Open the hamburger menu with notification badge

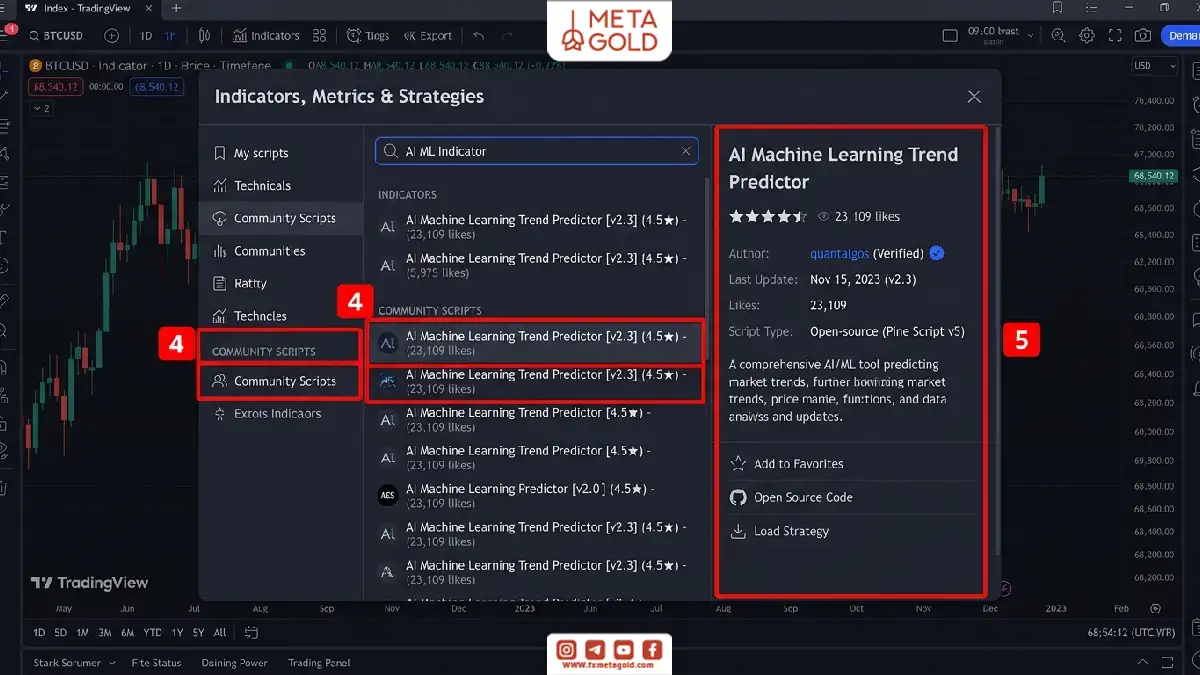click(x=10, y=35)
